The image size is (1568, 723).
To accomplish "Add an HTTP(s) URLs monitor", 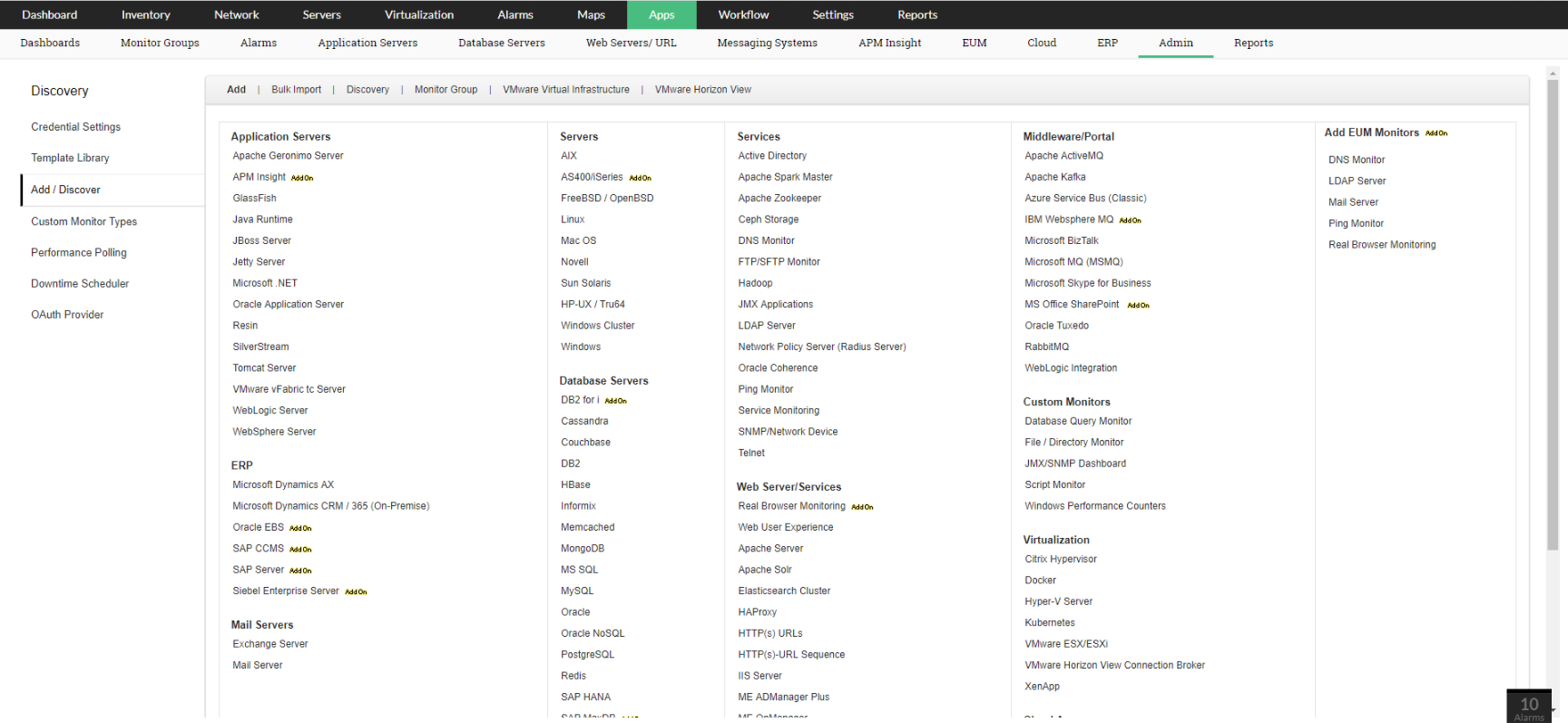I will tap(770, 634).
